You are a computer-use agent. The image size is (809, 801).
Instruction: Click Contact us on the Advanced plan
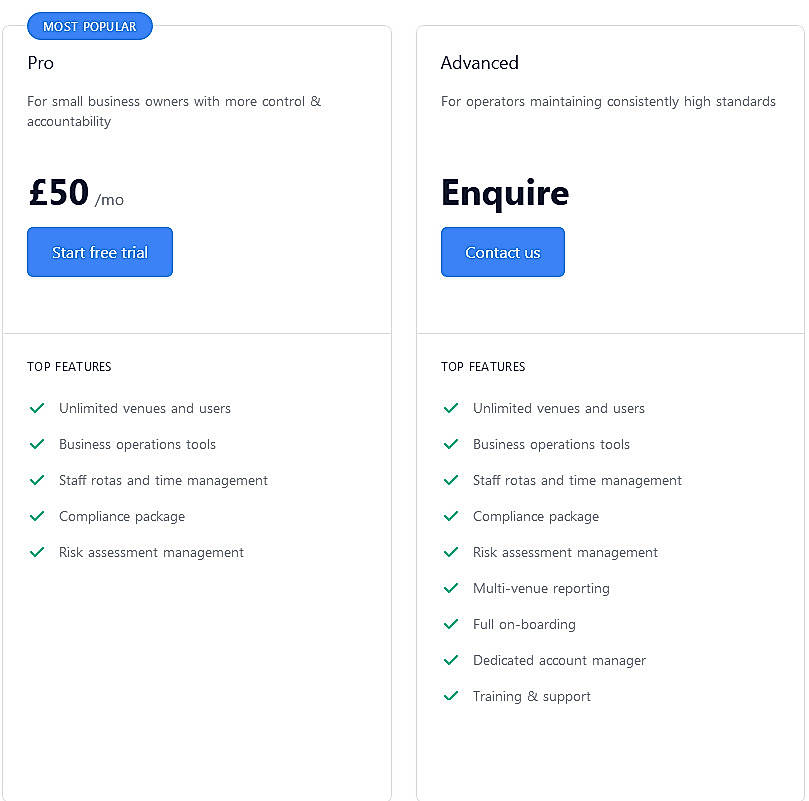(x=502, y=252)
